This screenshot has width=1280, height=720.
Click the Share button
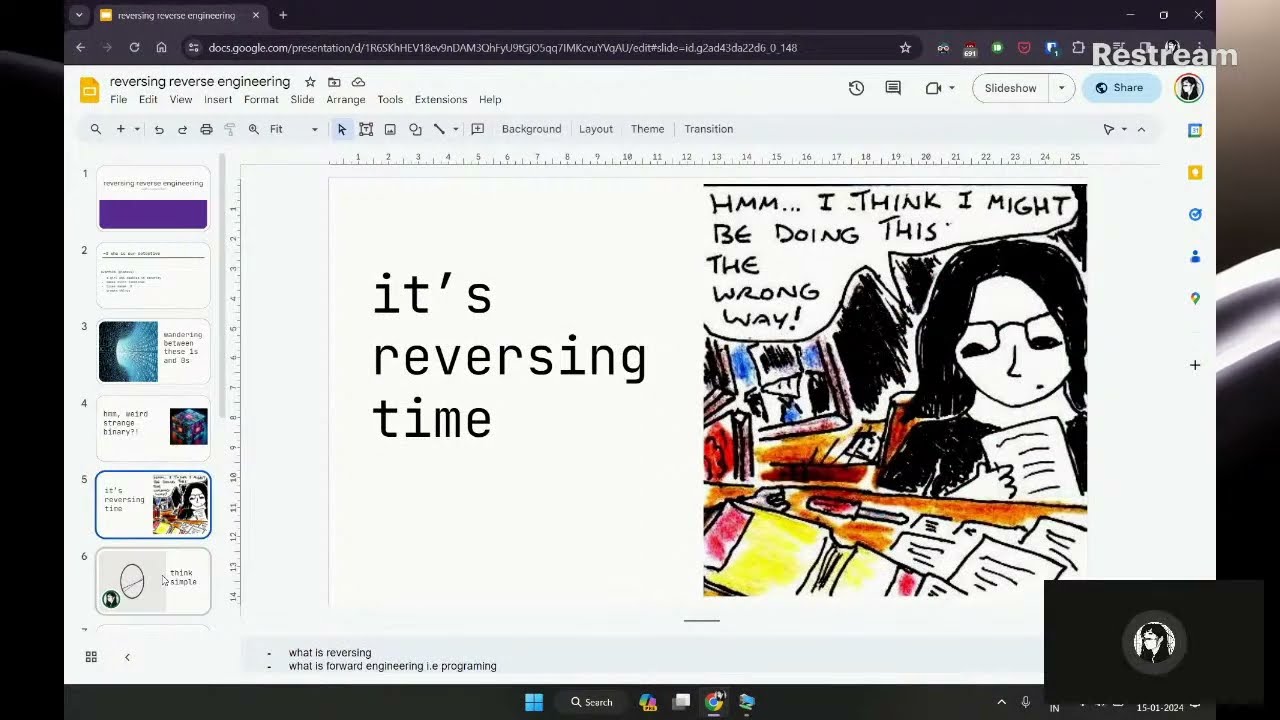coord(1120,88)
